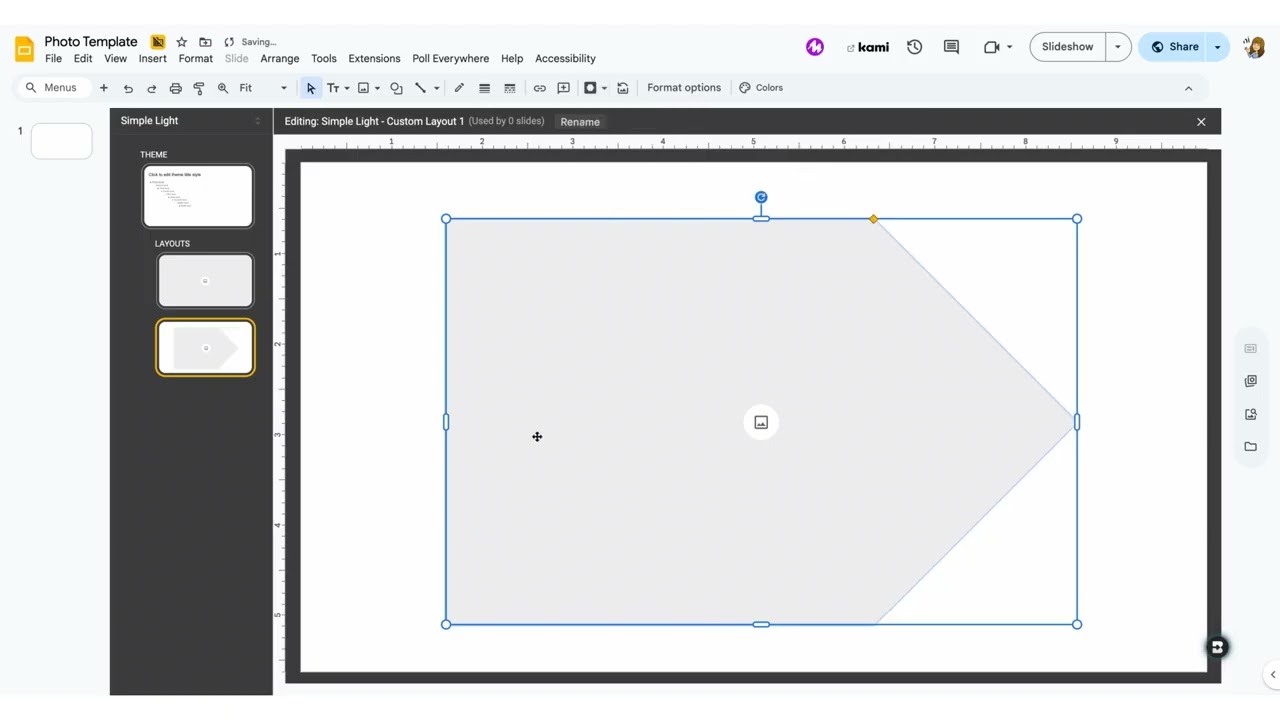The image size is (1280, 720).
Task: Select the Line tool
Action: point(420,88)
